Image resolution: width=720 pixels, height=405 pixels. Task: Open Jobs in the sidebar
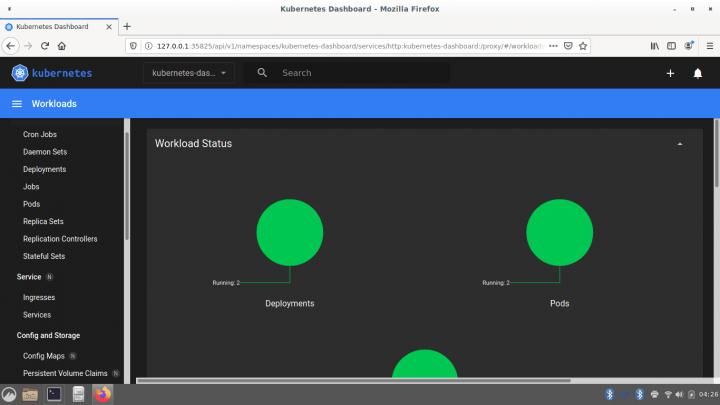pos(31,186)
